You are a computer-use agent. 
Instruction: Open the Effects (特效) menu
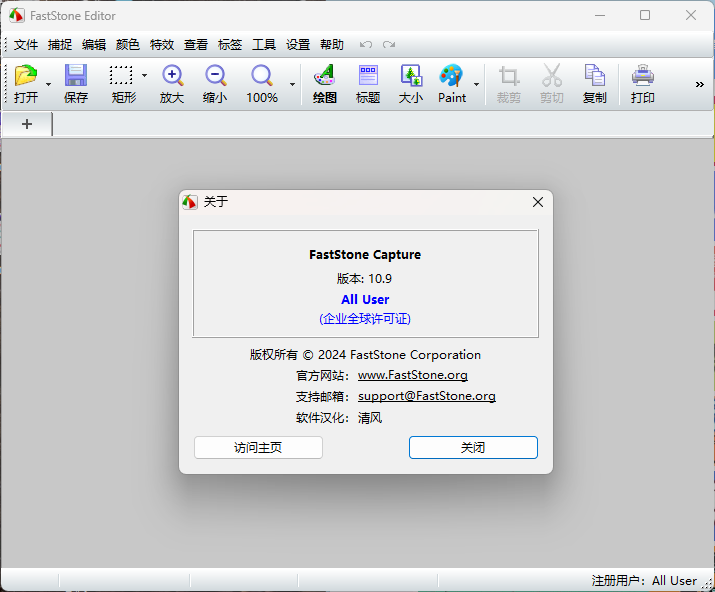[x=162, y=45]
